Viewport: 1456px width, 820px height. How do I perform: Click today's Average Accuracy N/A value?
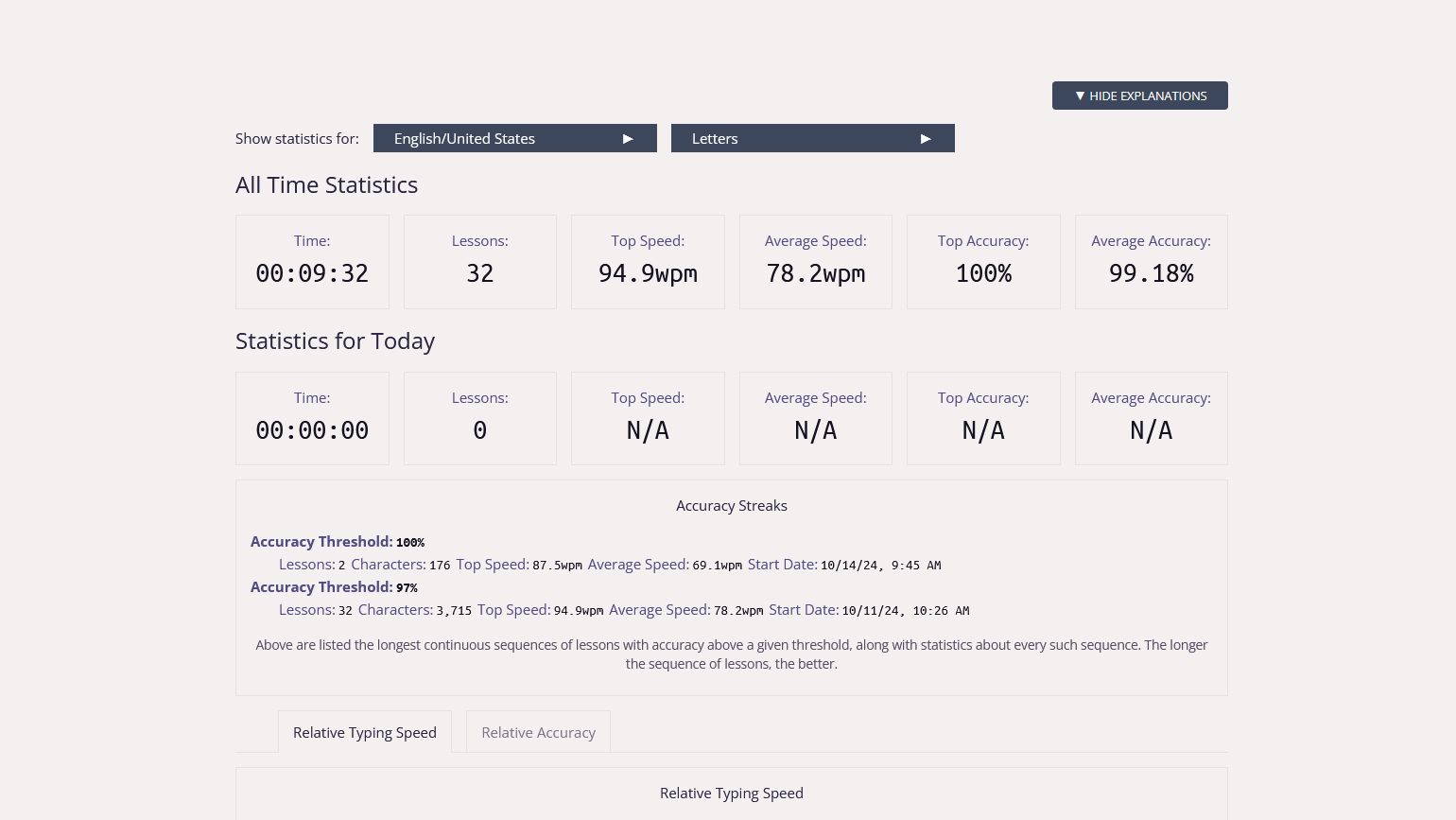1152,430
